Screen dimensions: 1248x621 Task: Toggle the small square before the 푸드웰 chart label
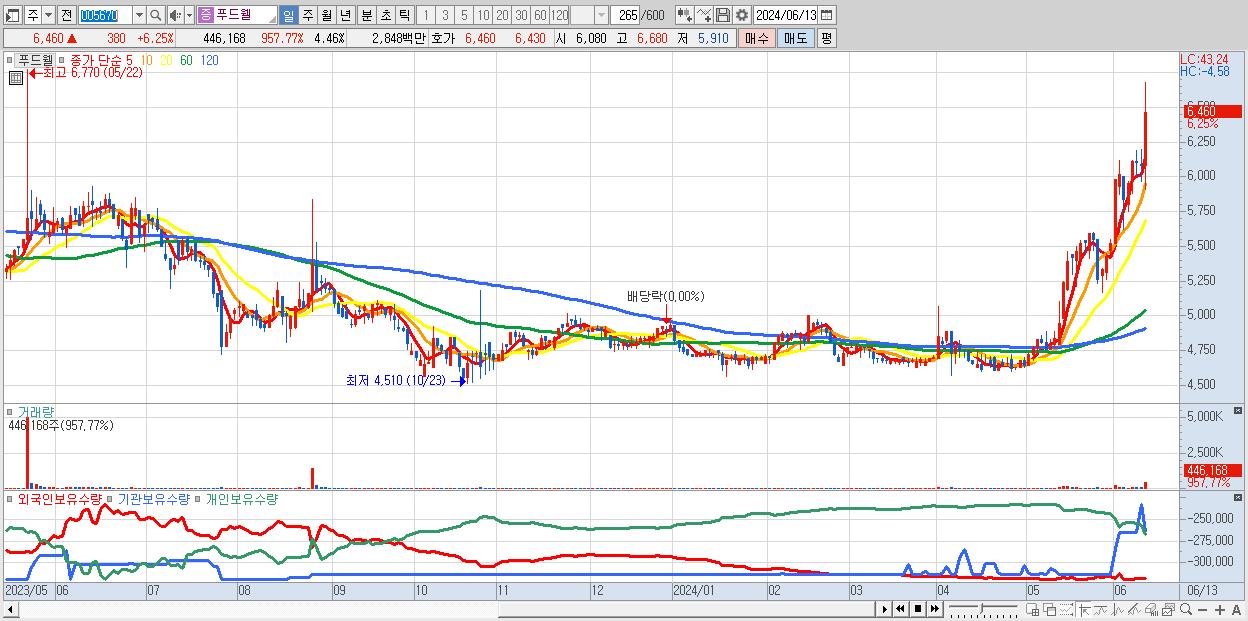(10, 60)
